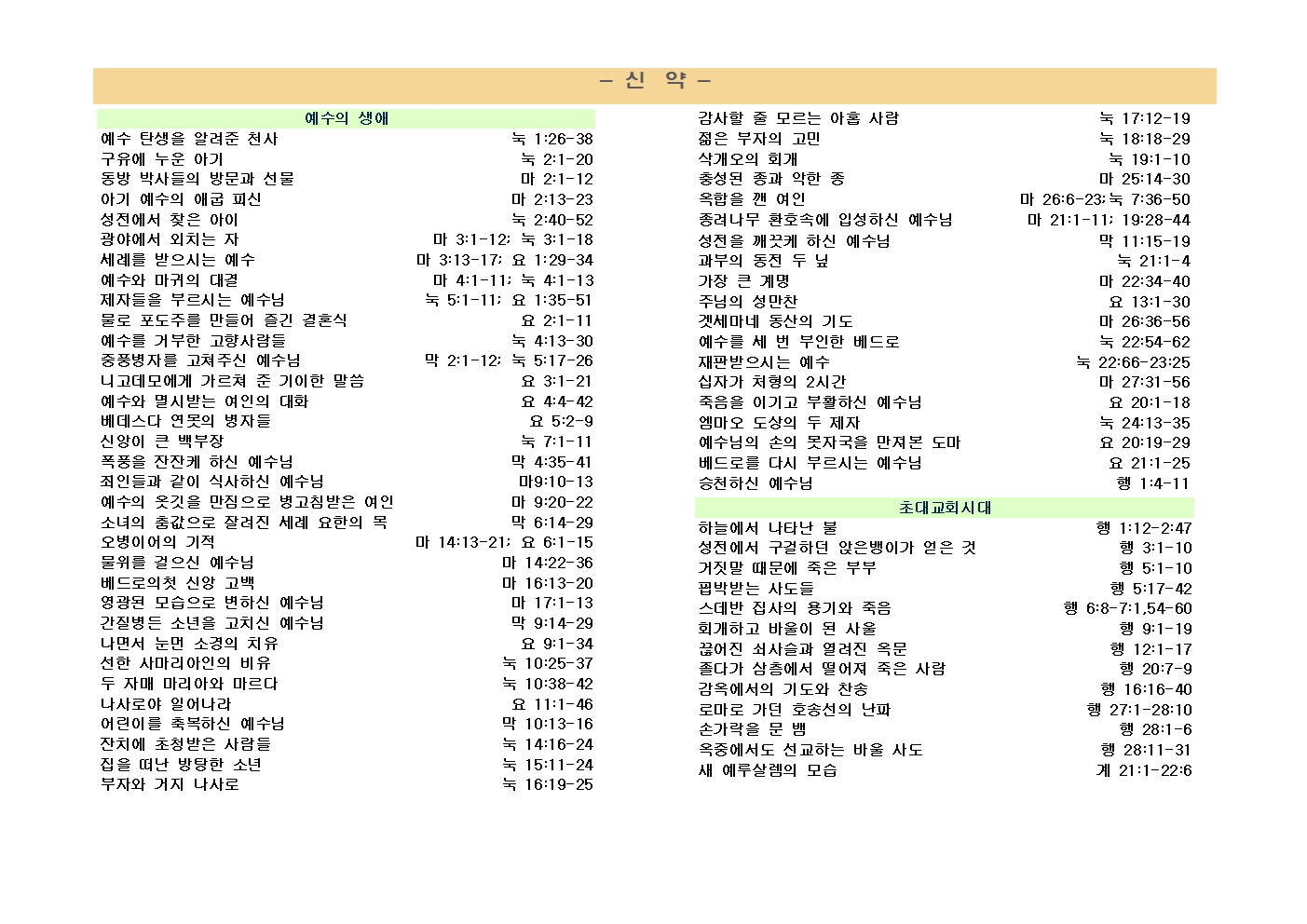Click '제자들을 부르시는 예수님'
Screen dimensions: 1307x924
click(193, 300)
